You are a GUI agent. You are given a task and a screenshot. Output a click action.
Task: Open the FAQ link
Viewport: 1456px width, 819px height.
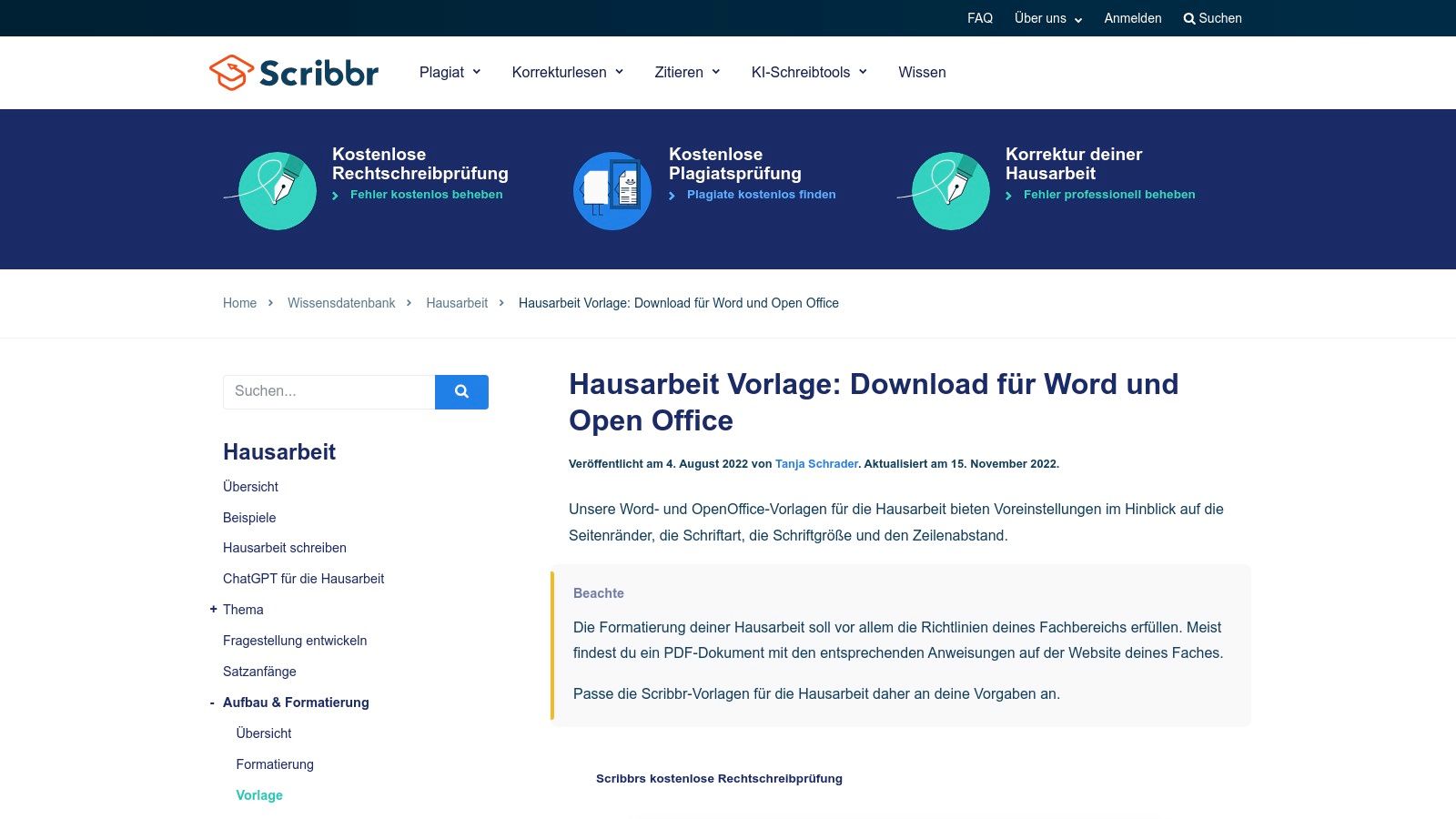980,18
